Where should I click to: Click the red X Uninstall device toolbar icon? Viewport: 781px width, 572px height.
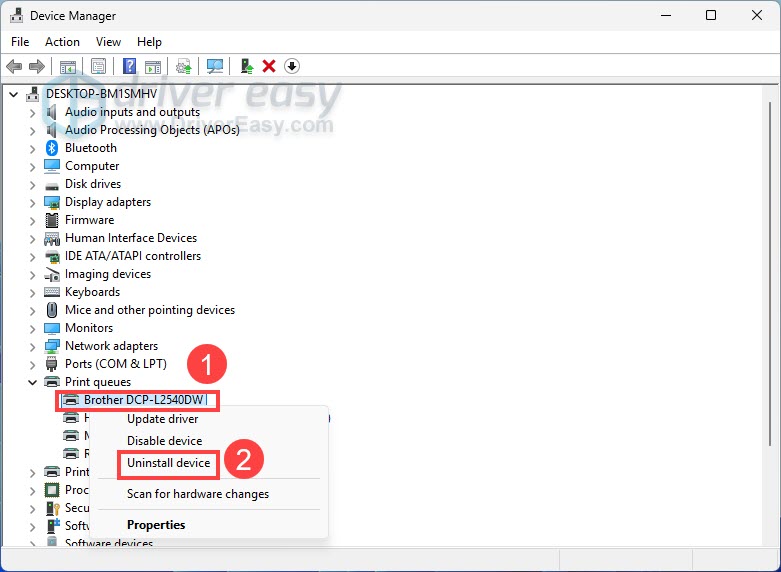coord(269,66)
